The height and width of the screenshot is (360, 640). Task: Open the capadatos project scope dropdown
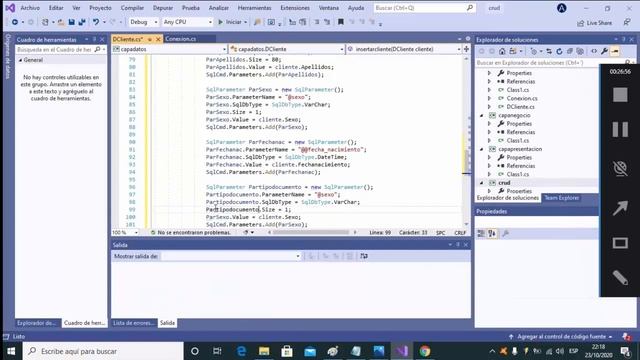point(169,49)
